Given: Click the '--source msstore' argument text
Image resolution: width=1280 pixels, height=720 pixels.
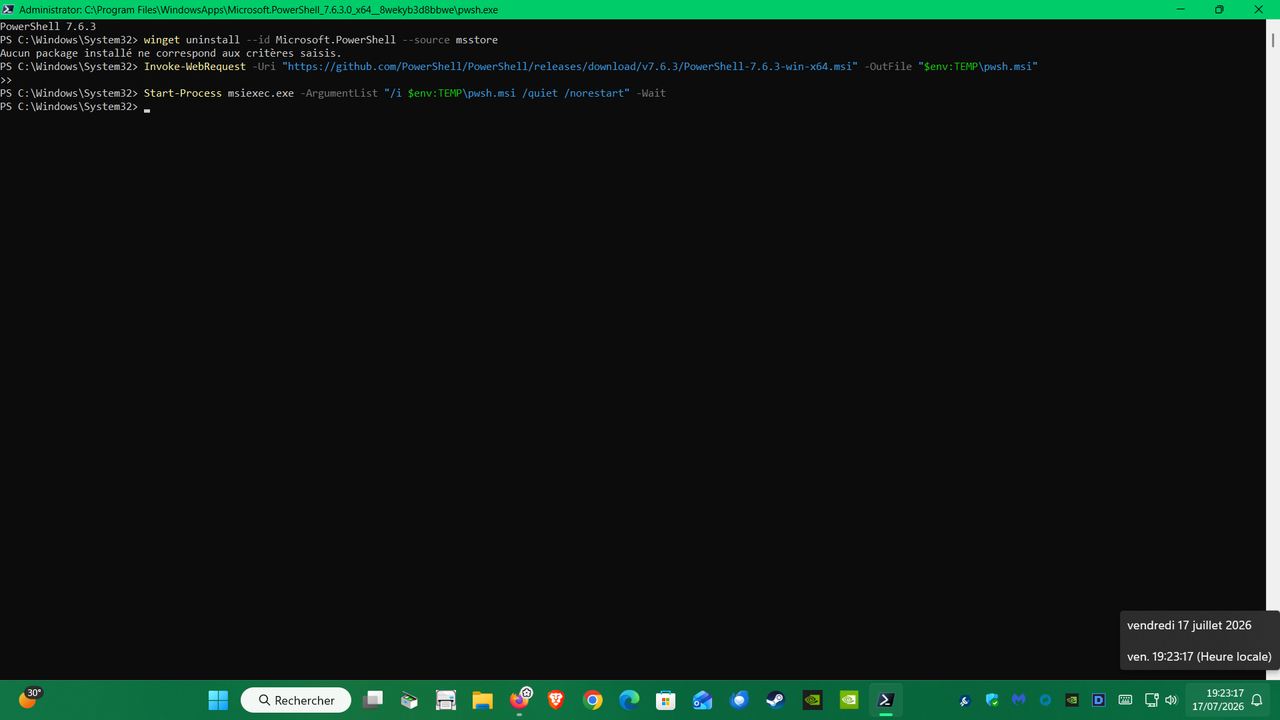Looking at the screenshot, I should [450, 40].
